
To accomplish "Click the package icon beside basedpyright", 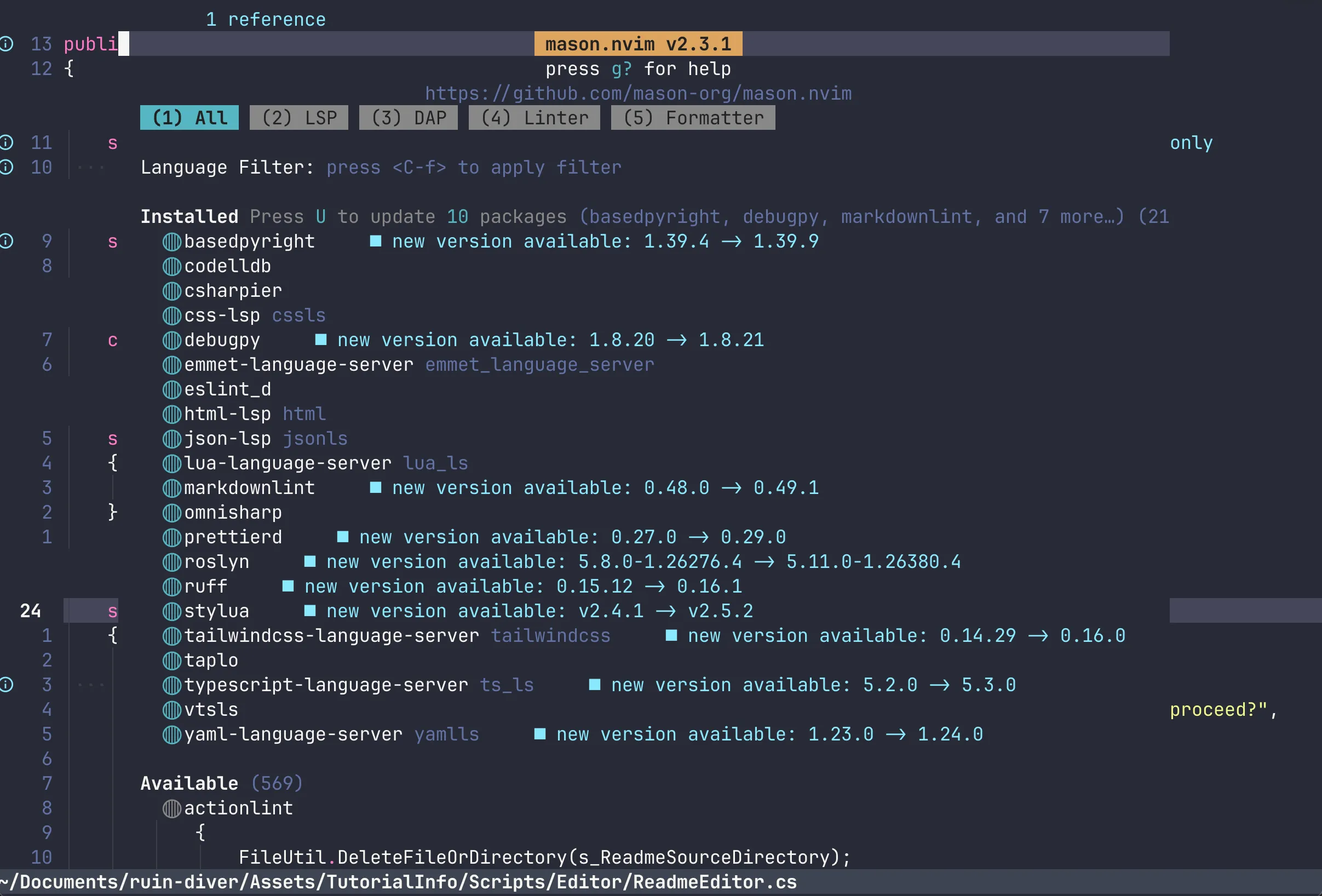I will click(x=172, y=242).
